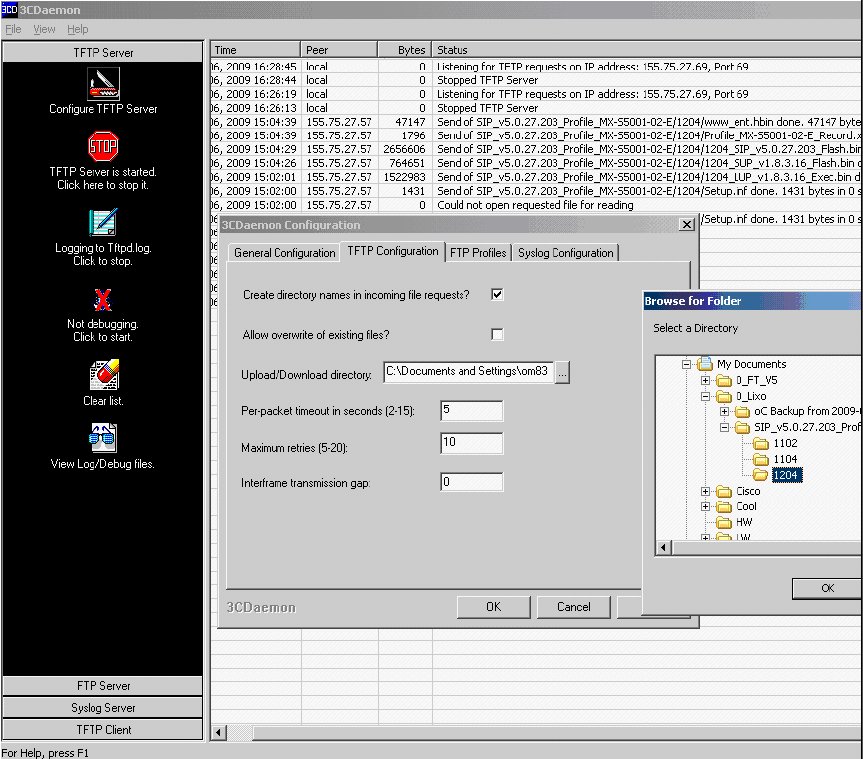Click the 3CDaemon title bar icon

(x=9, y=9)
